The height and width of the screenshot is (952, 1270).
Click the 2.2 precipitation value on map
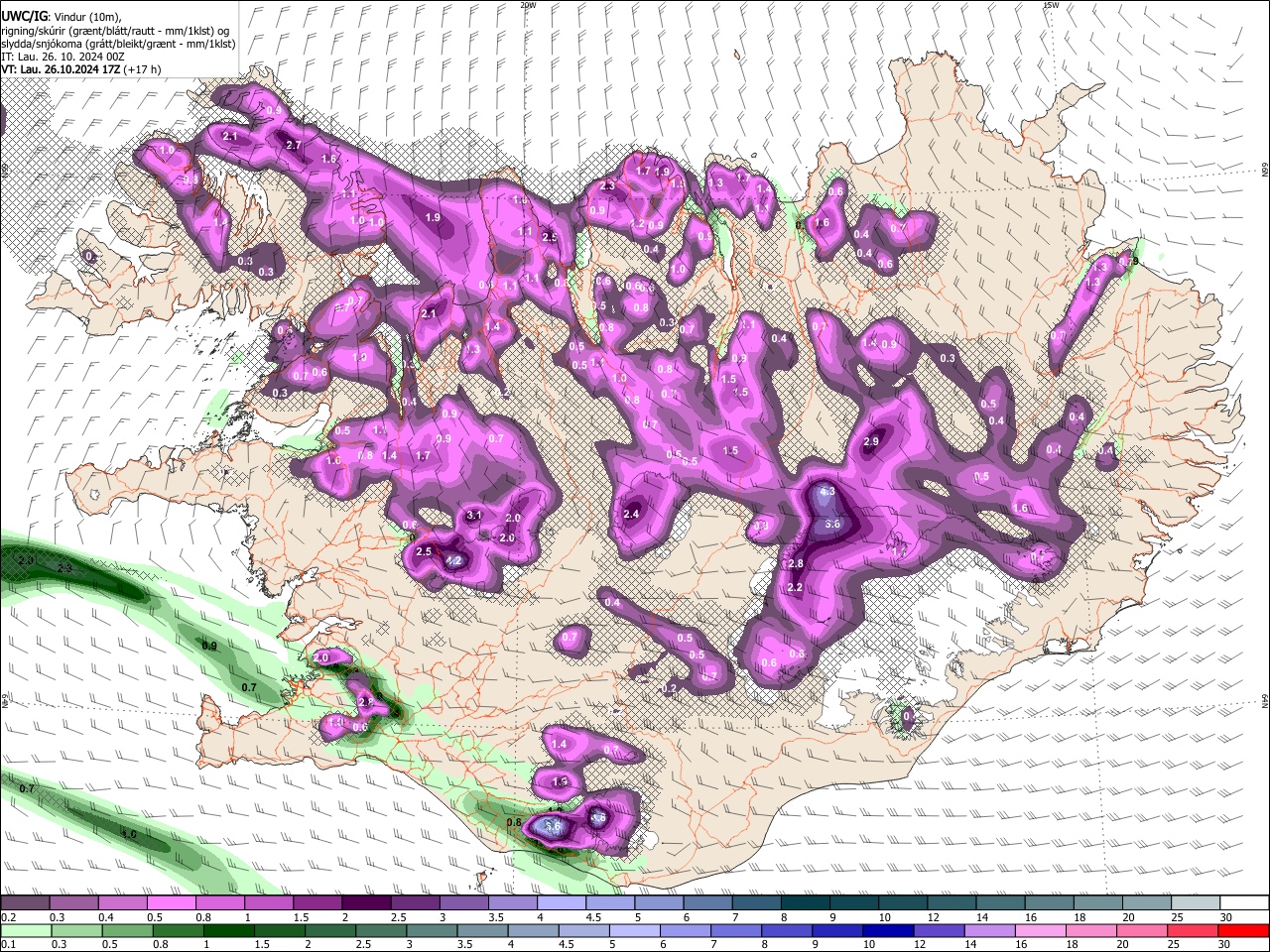[x=795, y=587]
